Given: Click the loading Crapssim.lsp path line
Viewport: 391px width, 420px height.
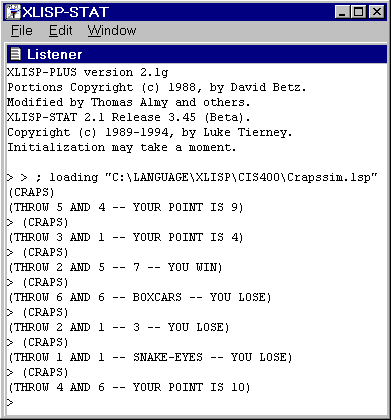Looking at the screenshot, I should point(192,177).
